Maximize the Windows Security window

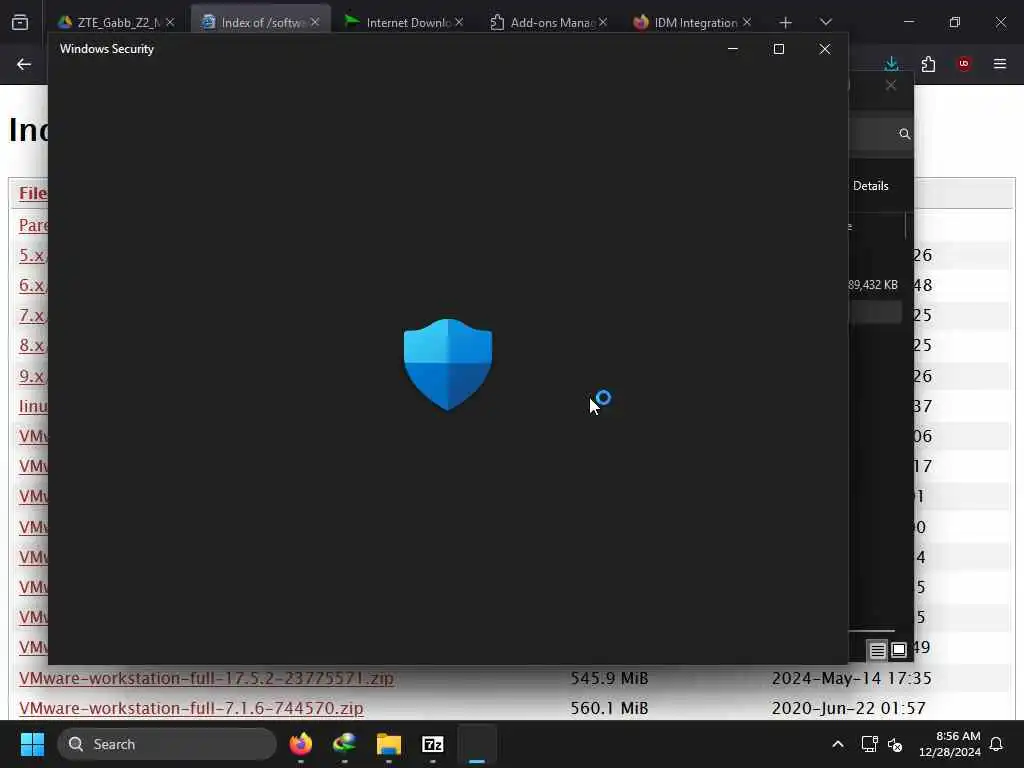tap(778, 49)
